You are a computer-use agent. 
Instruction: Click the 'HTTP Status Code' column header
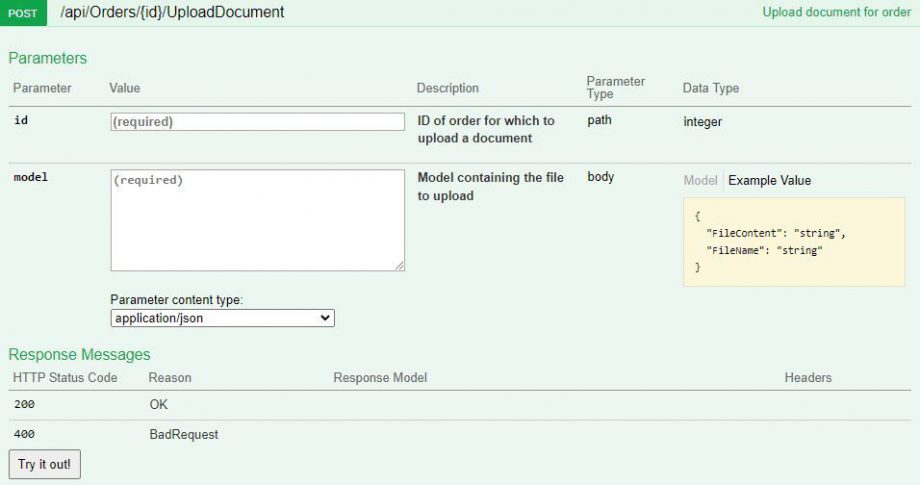pyautogui.click(x=65, y=378)
